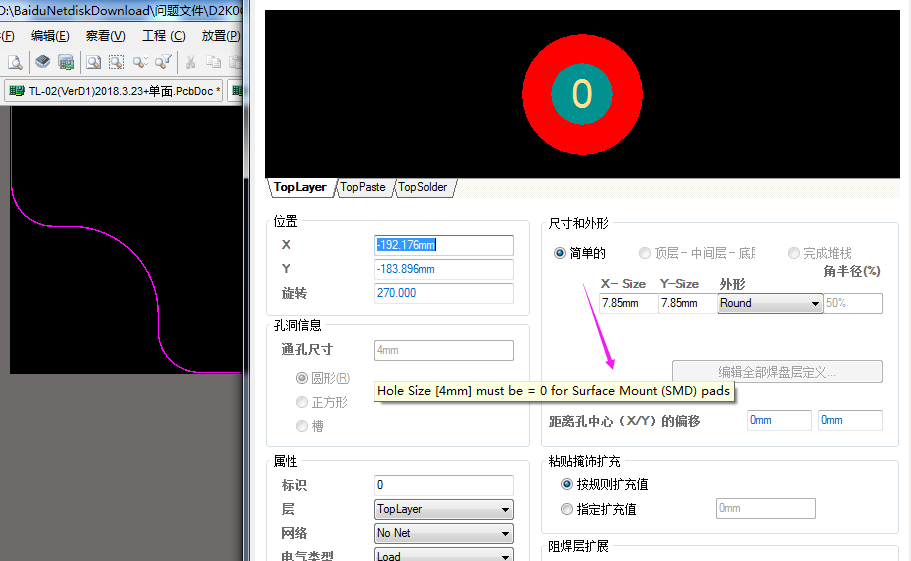Click the 旋转 rotation value field

pos(443,293)
